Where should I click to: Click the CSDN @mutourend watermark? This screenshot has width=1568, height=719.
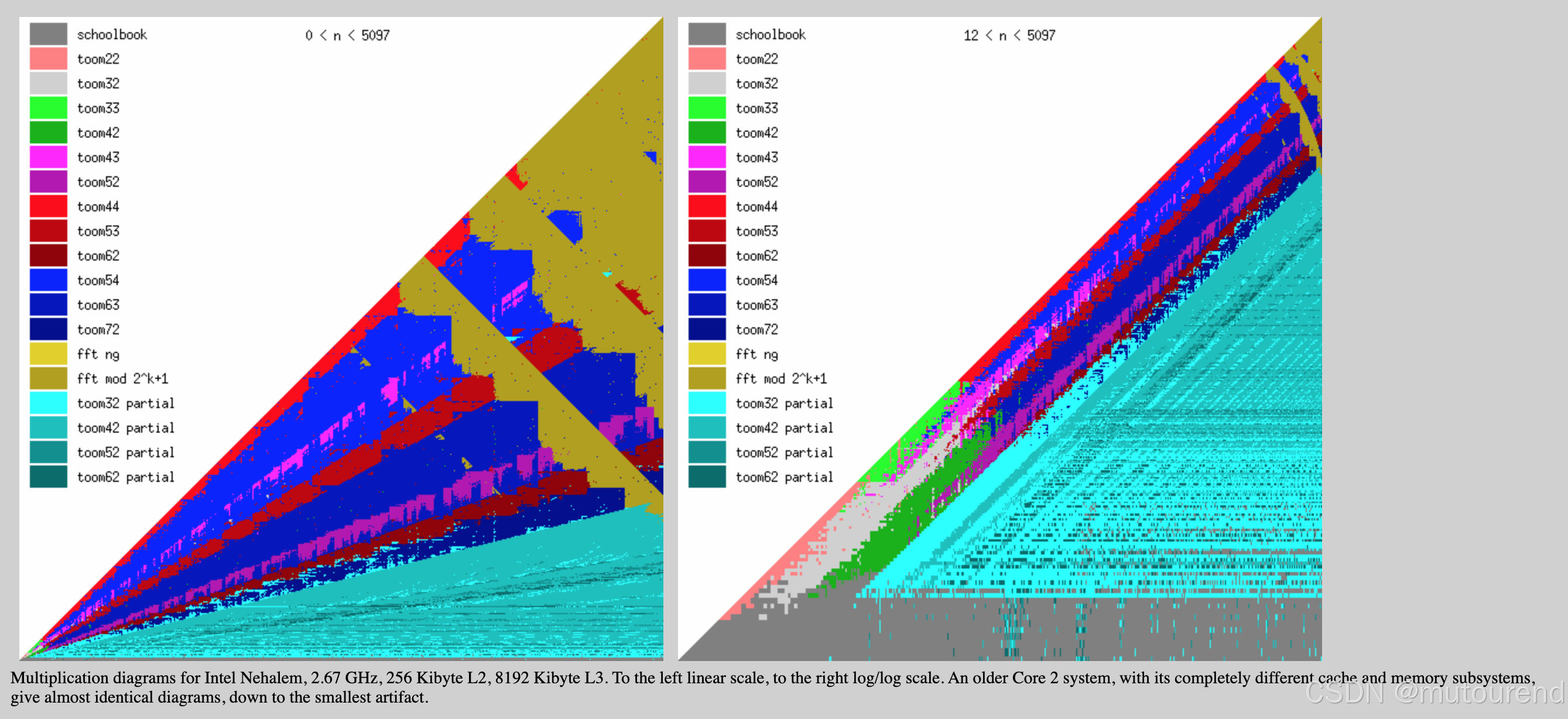1434,693
